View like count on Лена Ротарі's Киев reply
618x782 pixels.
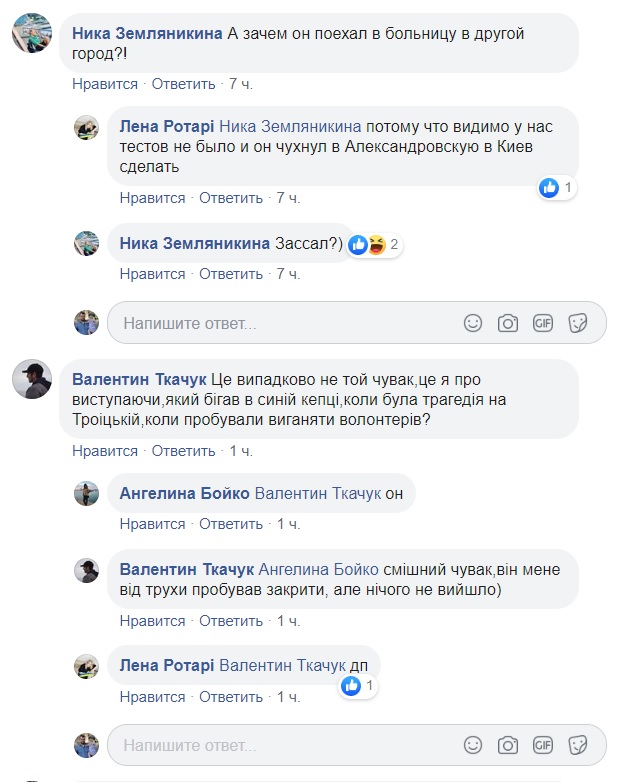(x=556, y=187)
